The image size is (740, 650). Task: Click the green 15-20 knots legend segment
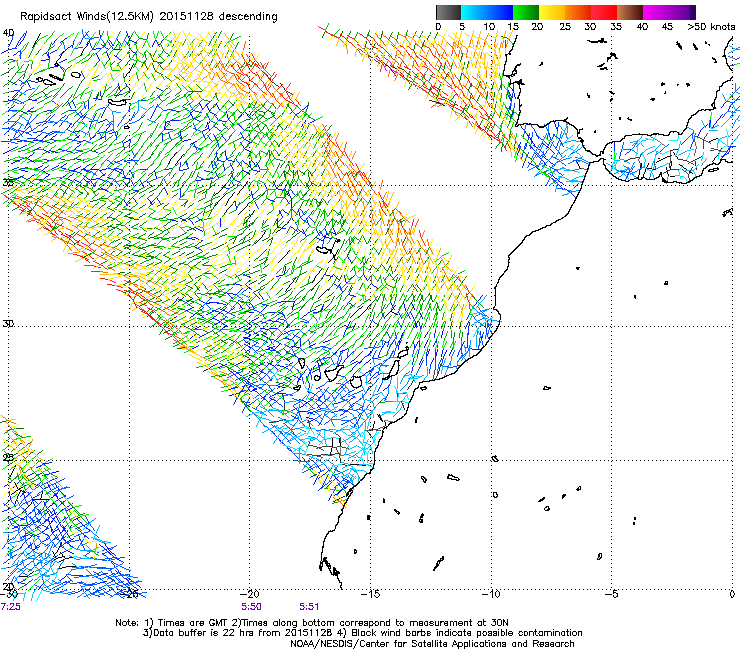(526, 12)
